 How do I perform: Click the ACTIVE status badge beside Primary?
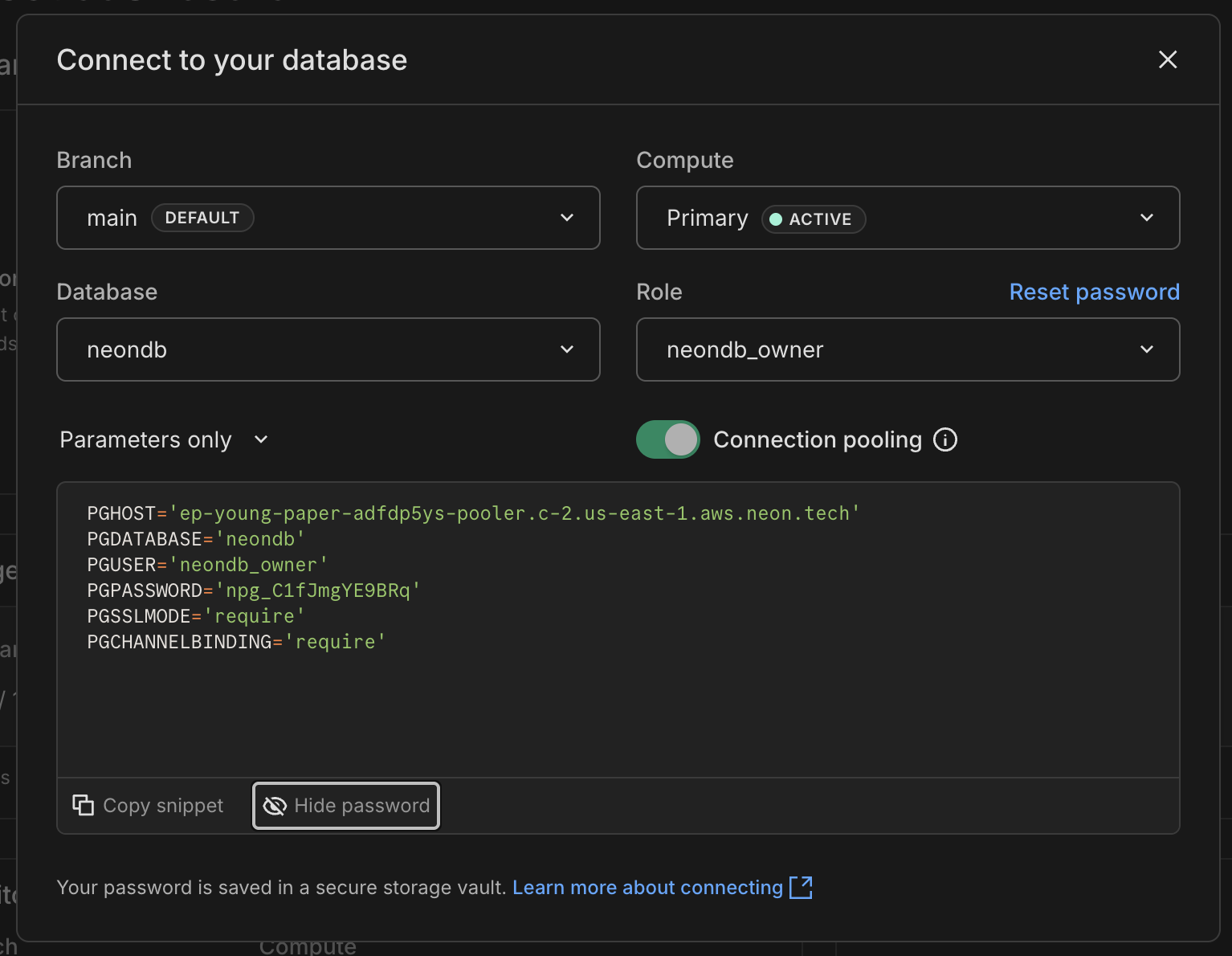pyautogui.click(x=813, y=219)
